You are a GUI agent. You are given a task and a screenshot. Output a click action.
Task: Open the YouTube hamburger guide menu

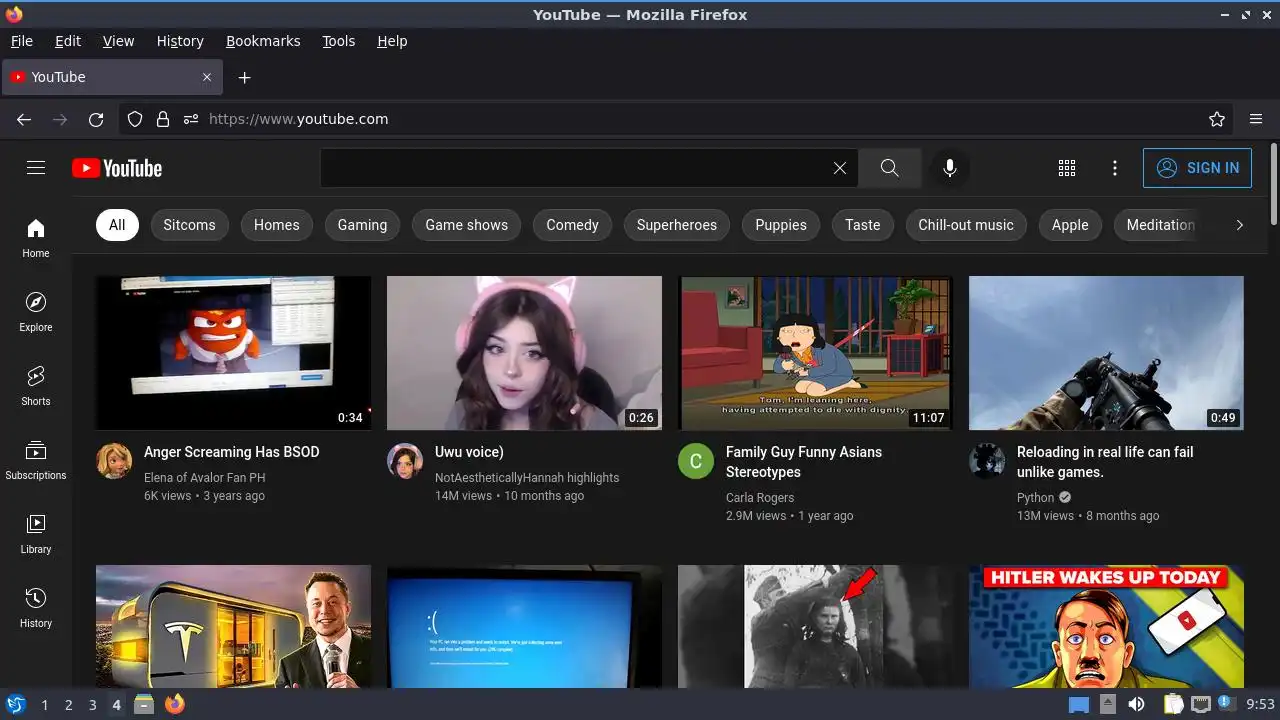point(36,168)
